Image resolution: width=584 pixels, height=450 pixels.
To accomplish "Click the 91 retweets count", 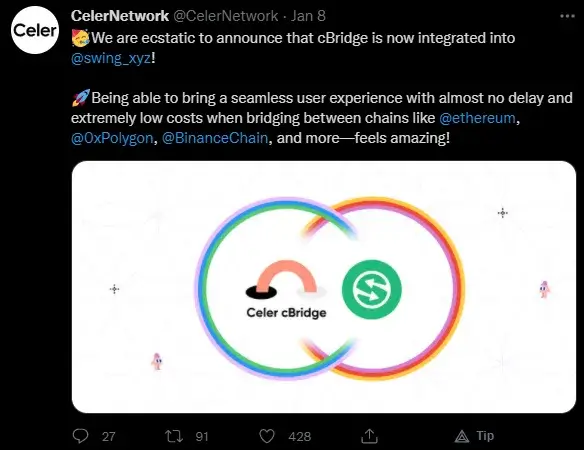I will pyautogui.click(x=202, y=436).
